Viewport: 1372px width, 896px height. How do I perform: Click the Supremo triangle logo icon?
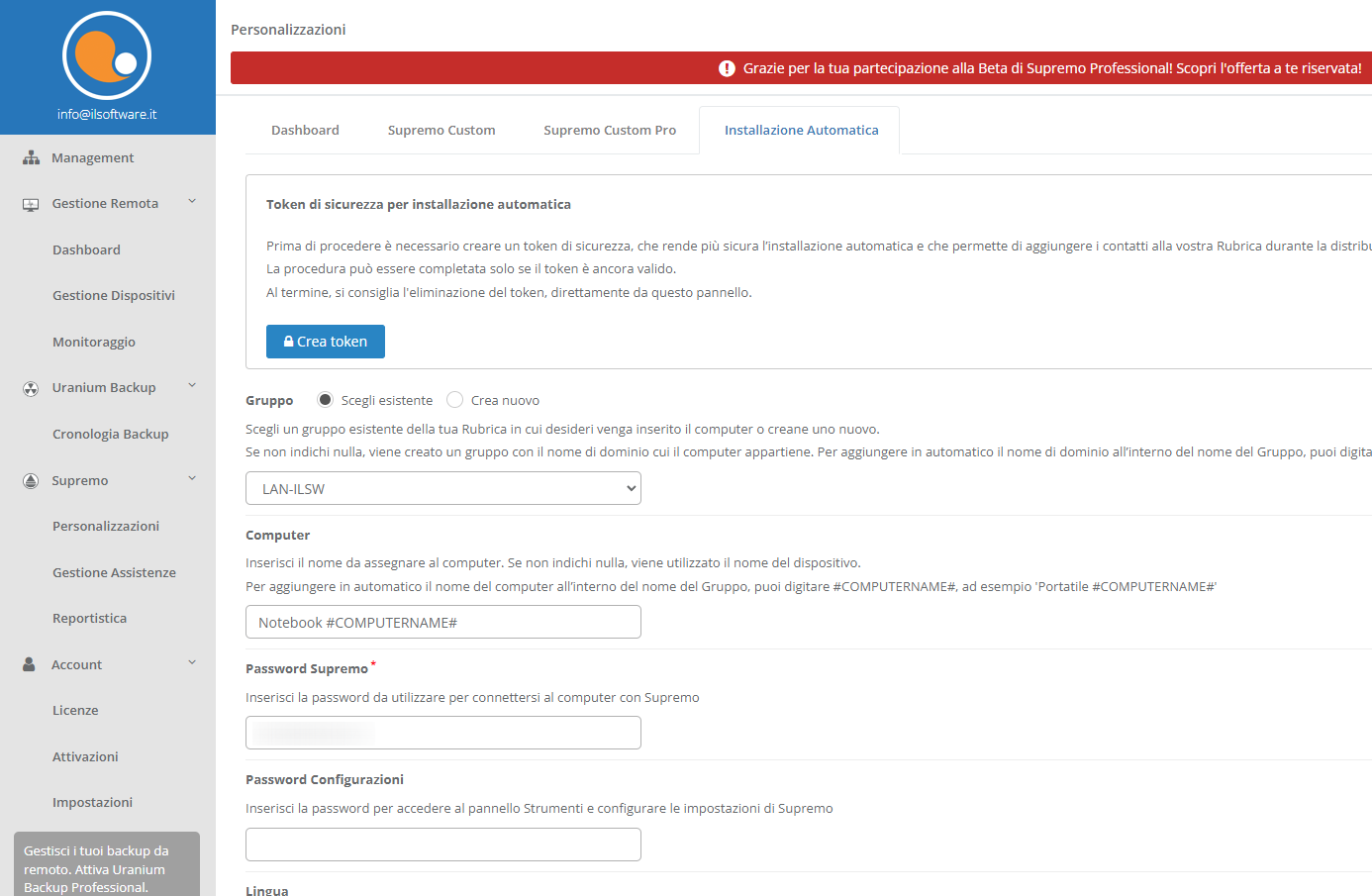(x=31, y=480)
